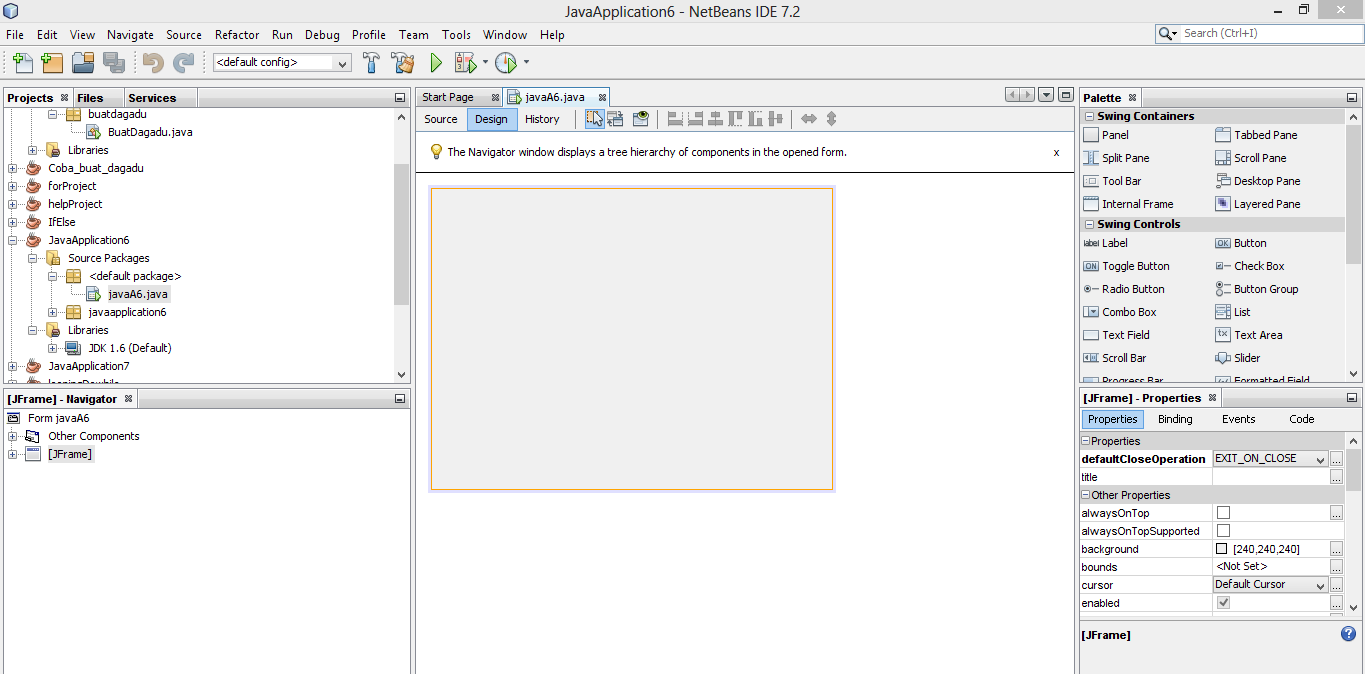Image resolution: width=1365 pixels, height=674 pixels.
Task: Switch to the Events properties tab
Action: (x=1238, y=419)
